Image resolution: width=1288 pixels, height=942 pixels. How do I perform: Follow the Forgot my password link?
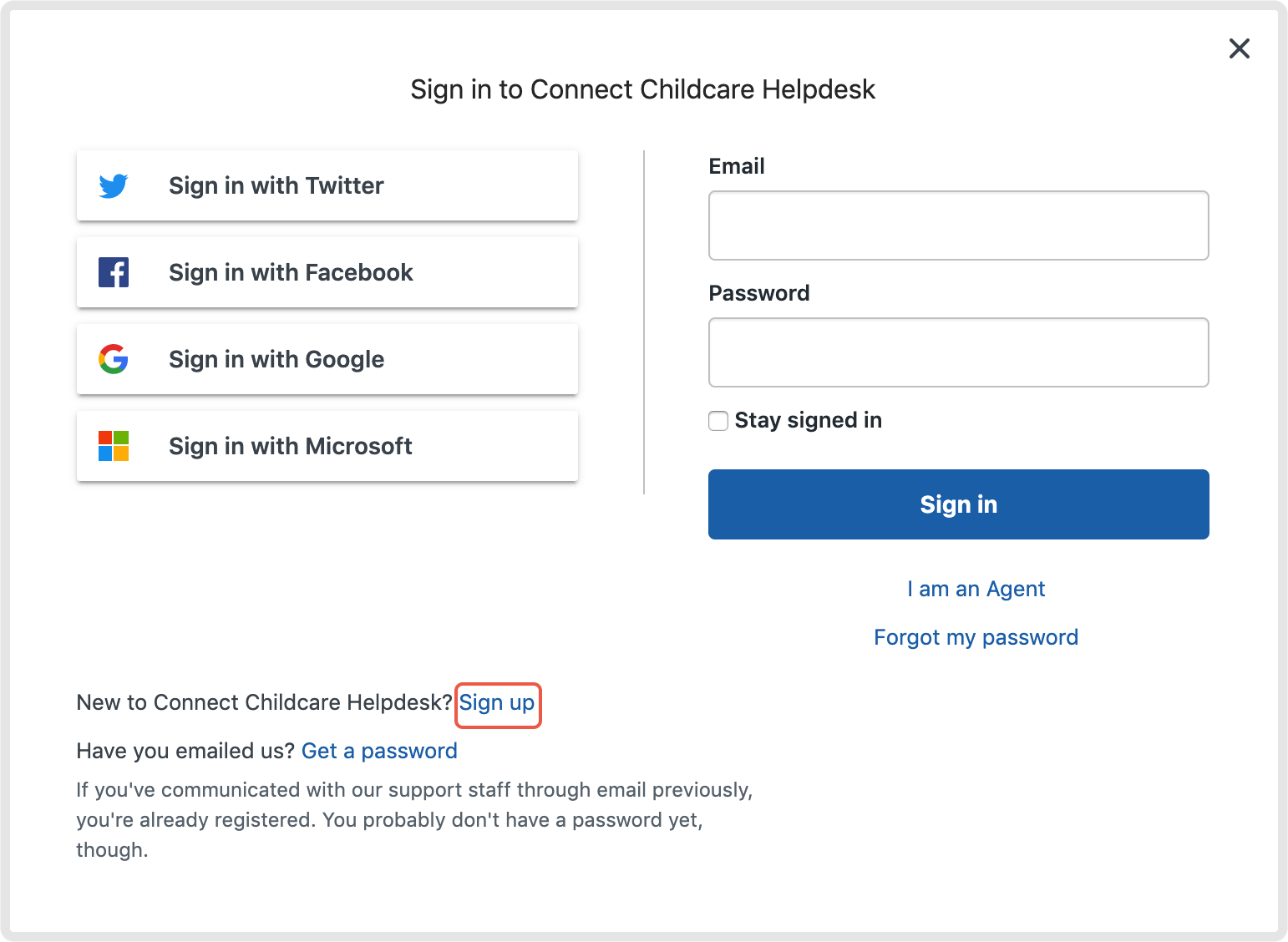[x=976, y=637]
